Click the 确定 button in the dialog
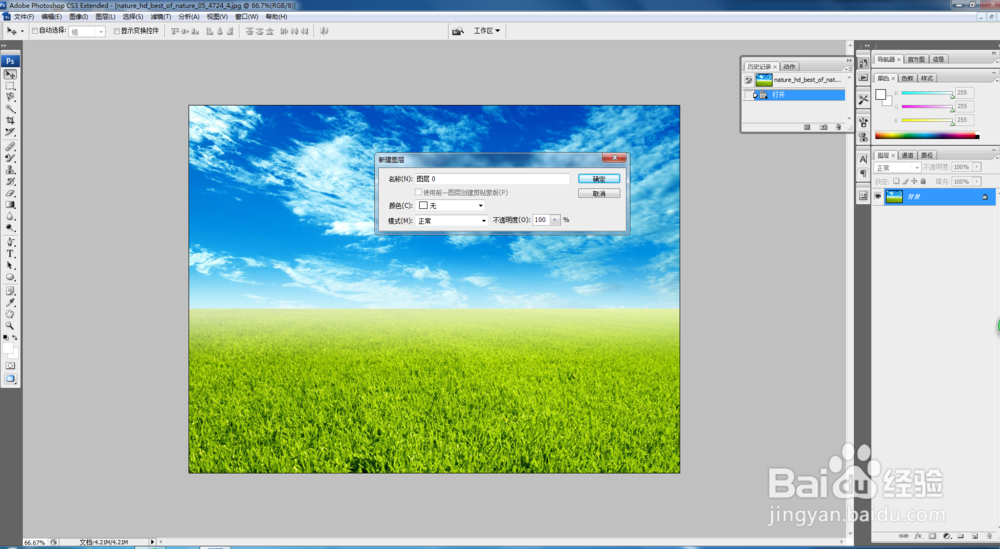1000x549 pixels. 599,179
